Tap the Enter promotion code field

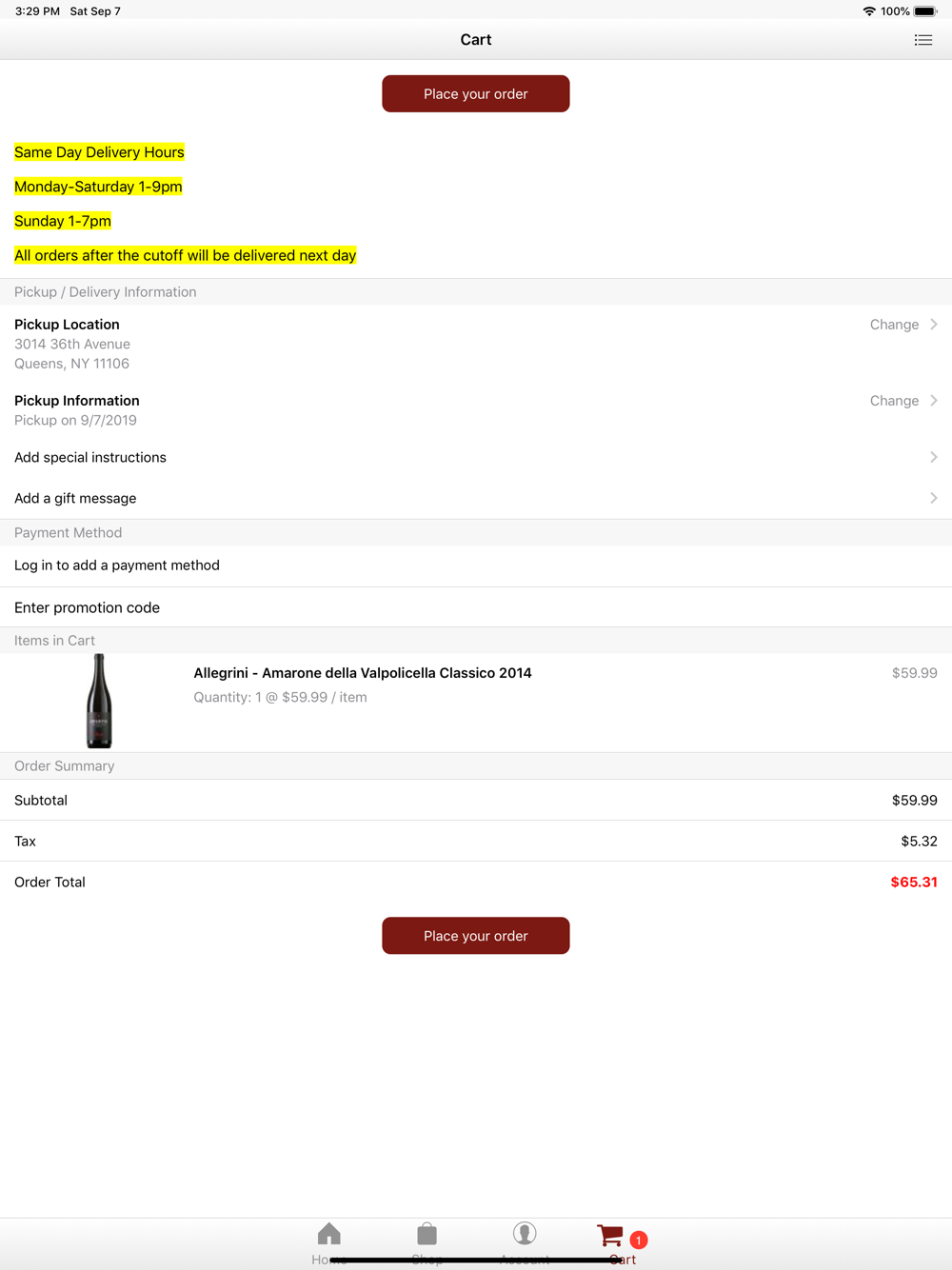pos(476,607)
